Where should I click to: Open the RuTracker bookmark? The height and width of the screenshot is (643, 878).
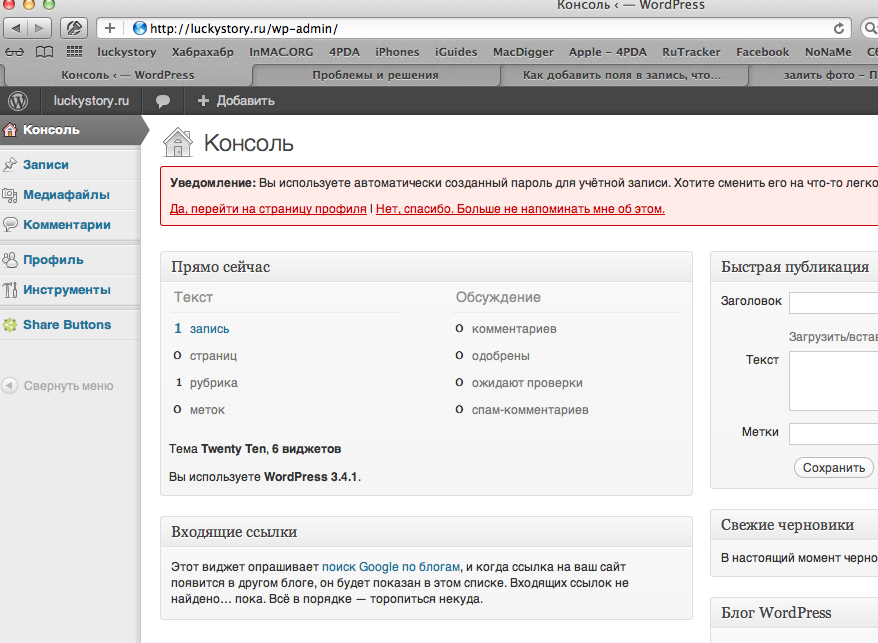tap(691, 52)
